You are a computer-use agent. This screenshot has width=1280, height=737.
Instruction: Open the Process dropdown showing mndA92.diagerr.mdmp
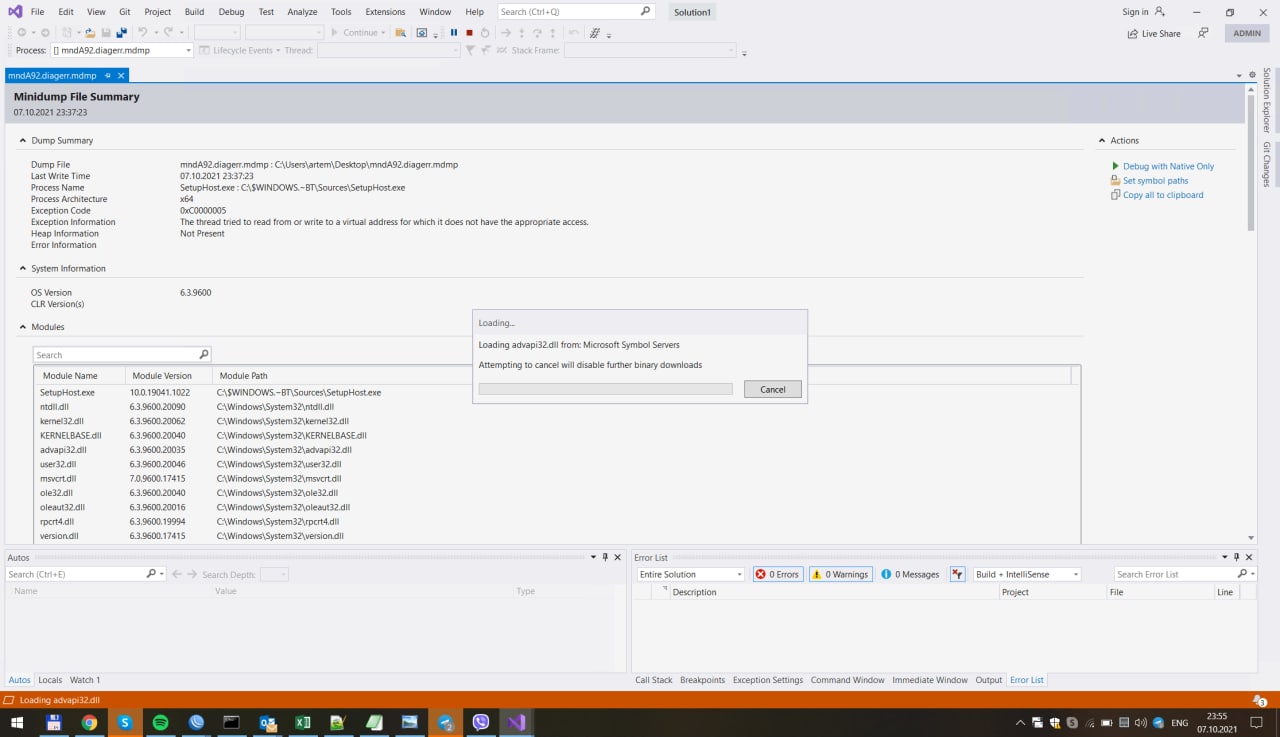[x=122, y=50]
